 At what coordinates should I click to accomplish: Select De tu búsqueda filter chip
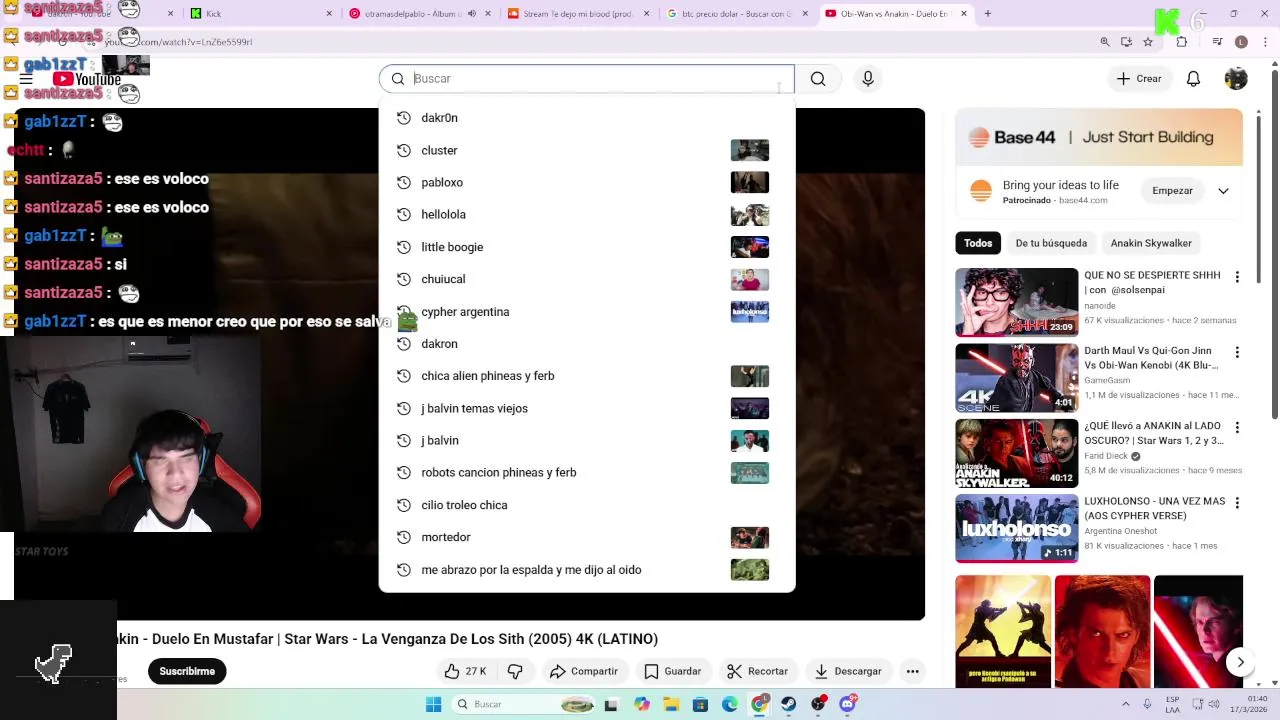click(x=1051, y=243)
